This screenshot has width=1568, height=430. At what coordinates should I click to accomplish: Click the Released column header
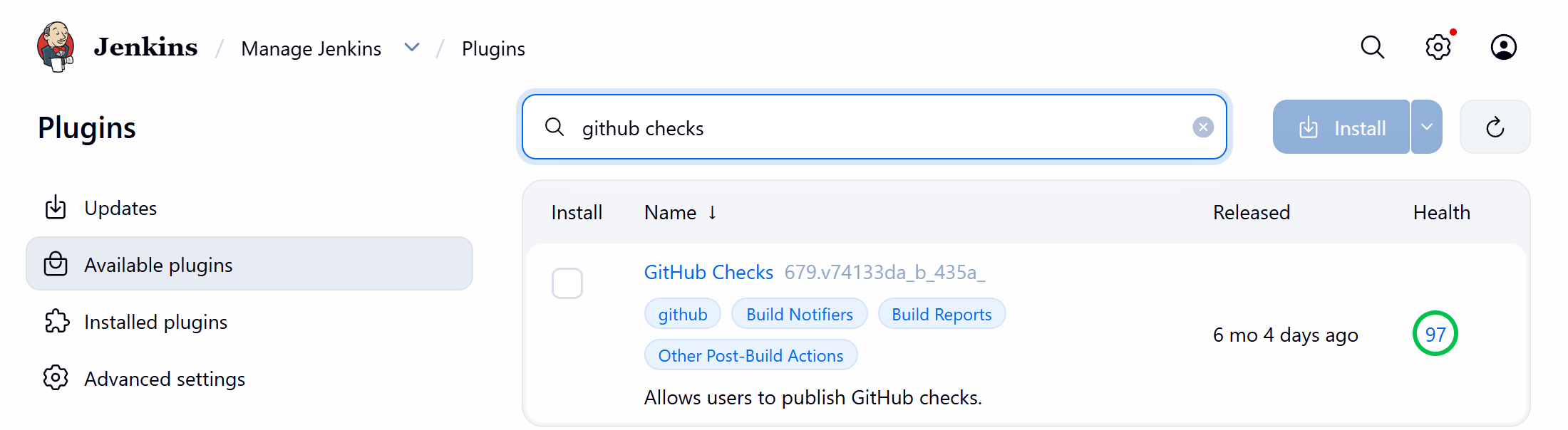[x=1252, y=212]
